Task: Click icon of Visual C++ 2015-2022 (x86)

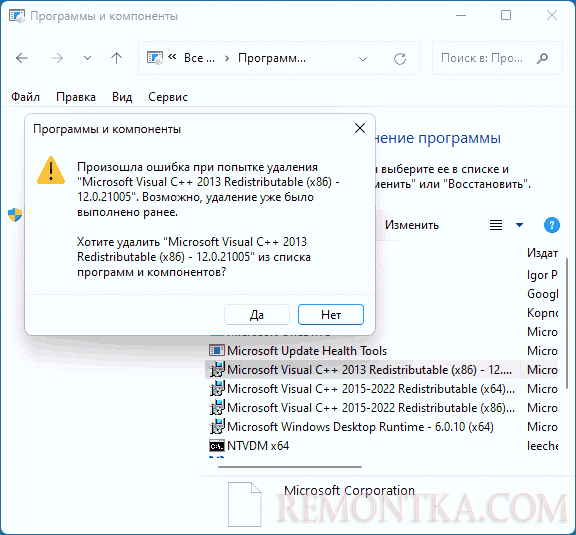Action: 217,408
